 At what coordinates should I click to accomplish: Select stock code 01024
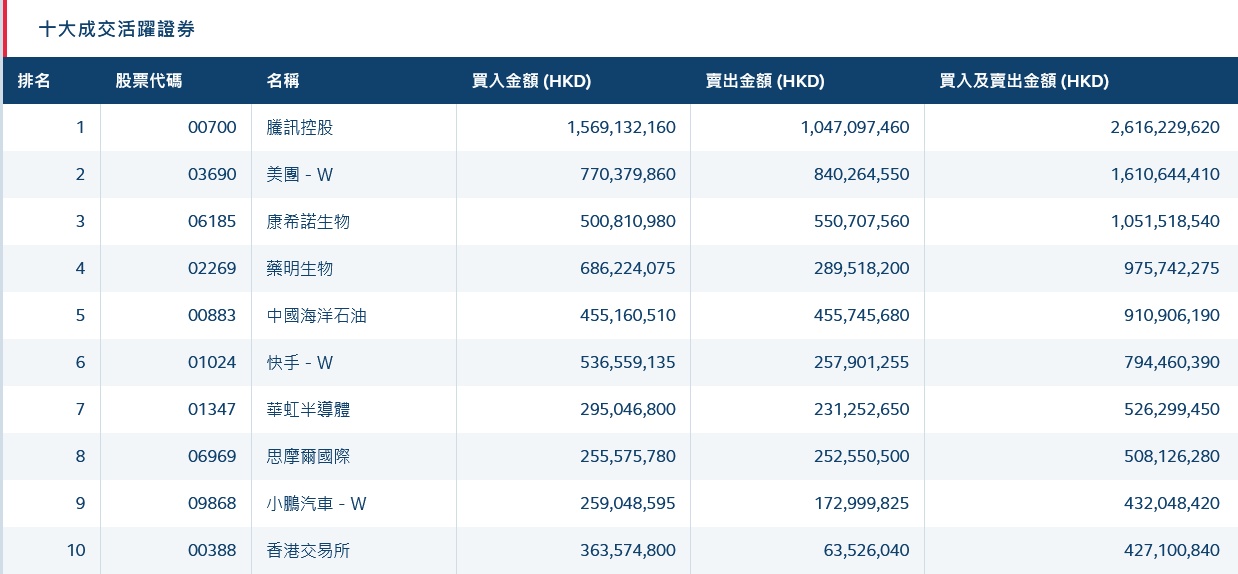pos(212,362)
